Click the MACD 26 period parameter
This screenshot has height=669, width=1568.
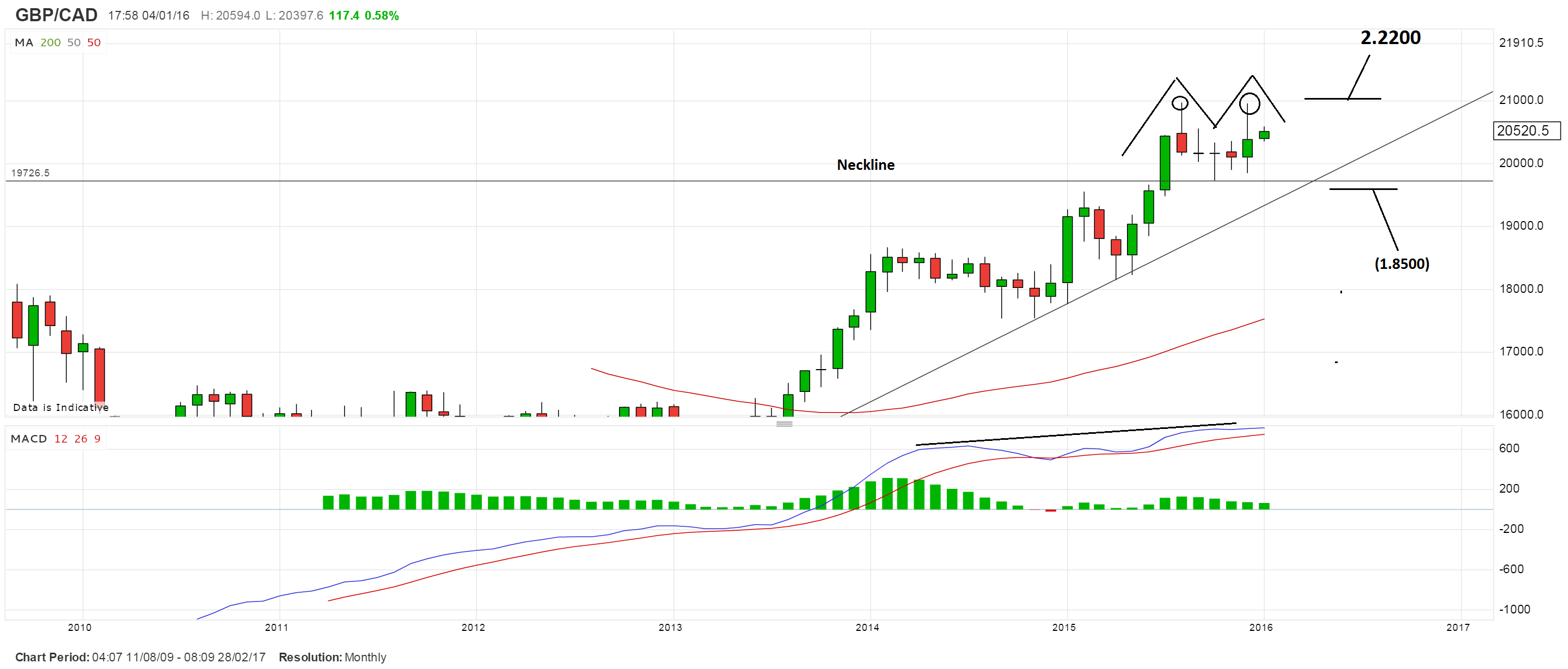[x=81, y=439]
